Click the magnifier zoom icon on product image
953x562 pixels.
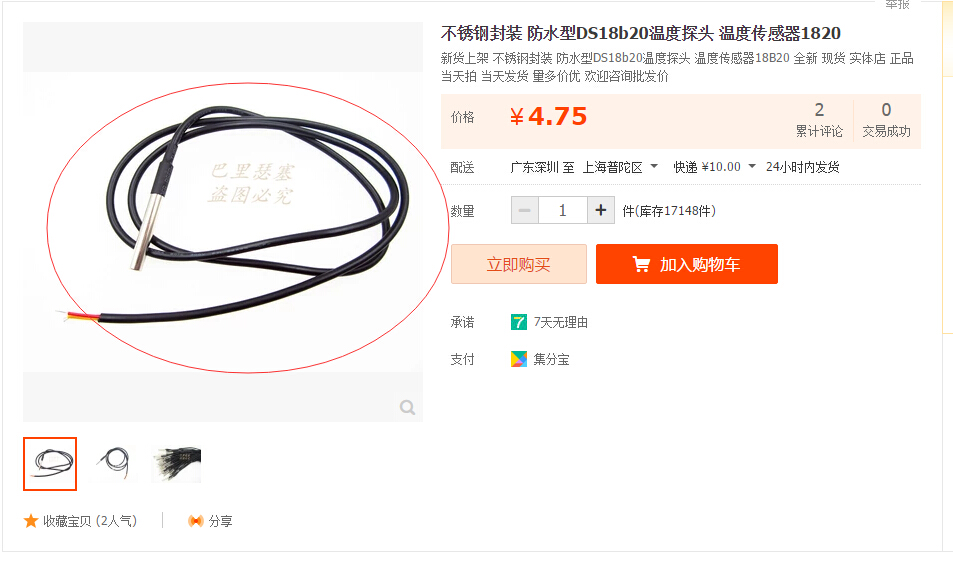tap(407, 407)
